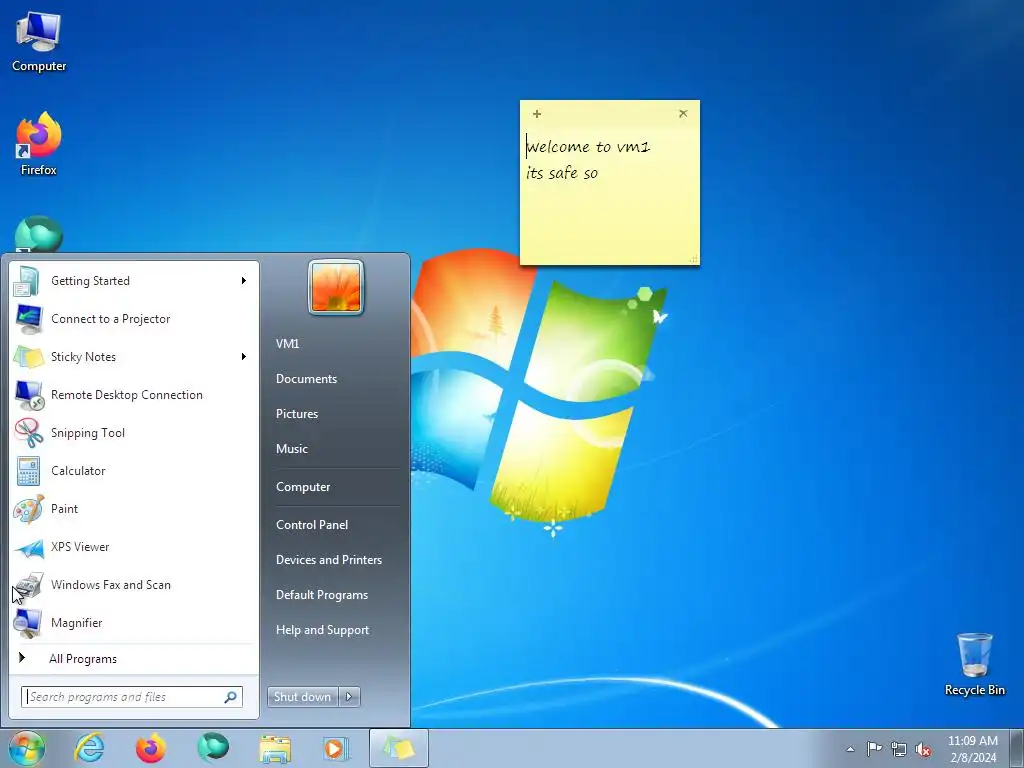Show hidden tray icons arrow
Viewport: 1024px width, 768px height.
[850, 749]
